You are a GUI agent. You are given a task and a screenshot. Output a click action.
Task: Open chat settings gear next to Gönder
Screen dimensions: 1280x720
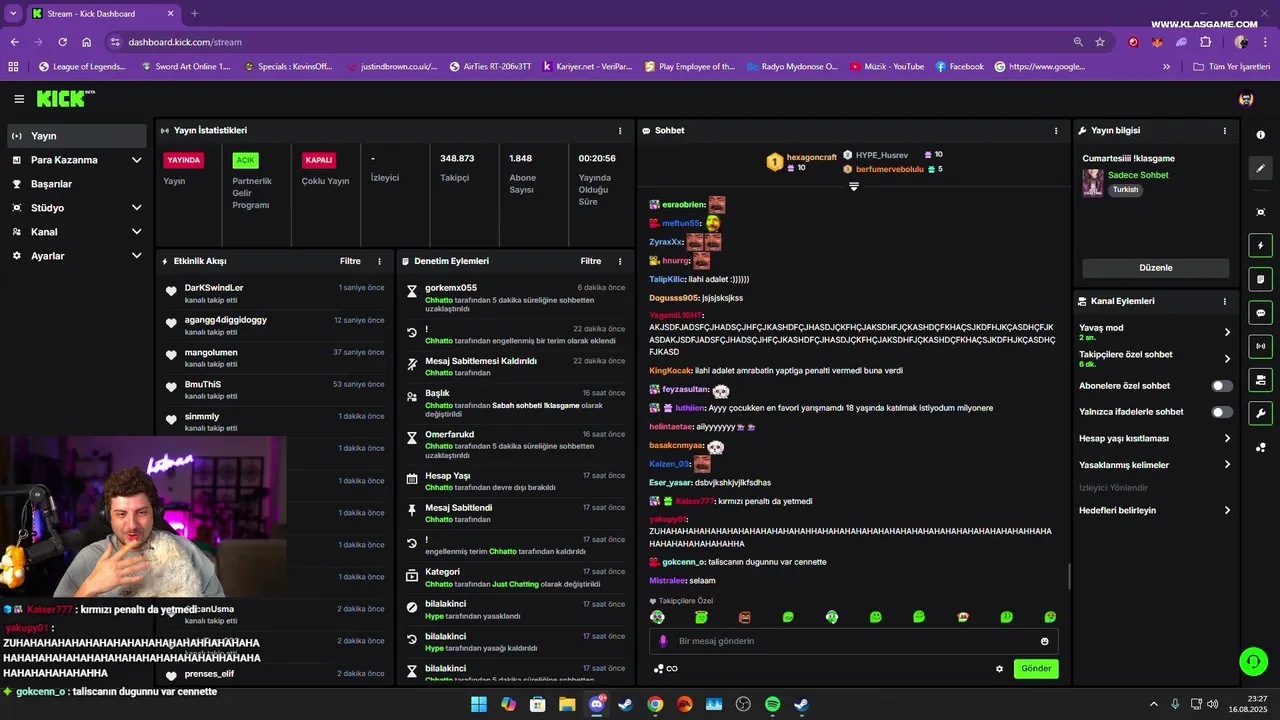(999, 669)
